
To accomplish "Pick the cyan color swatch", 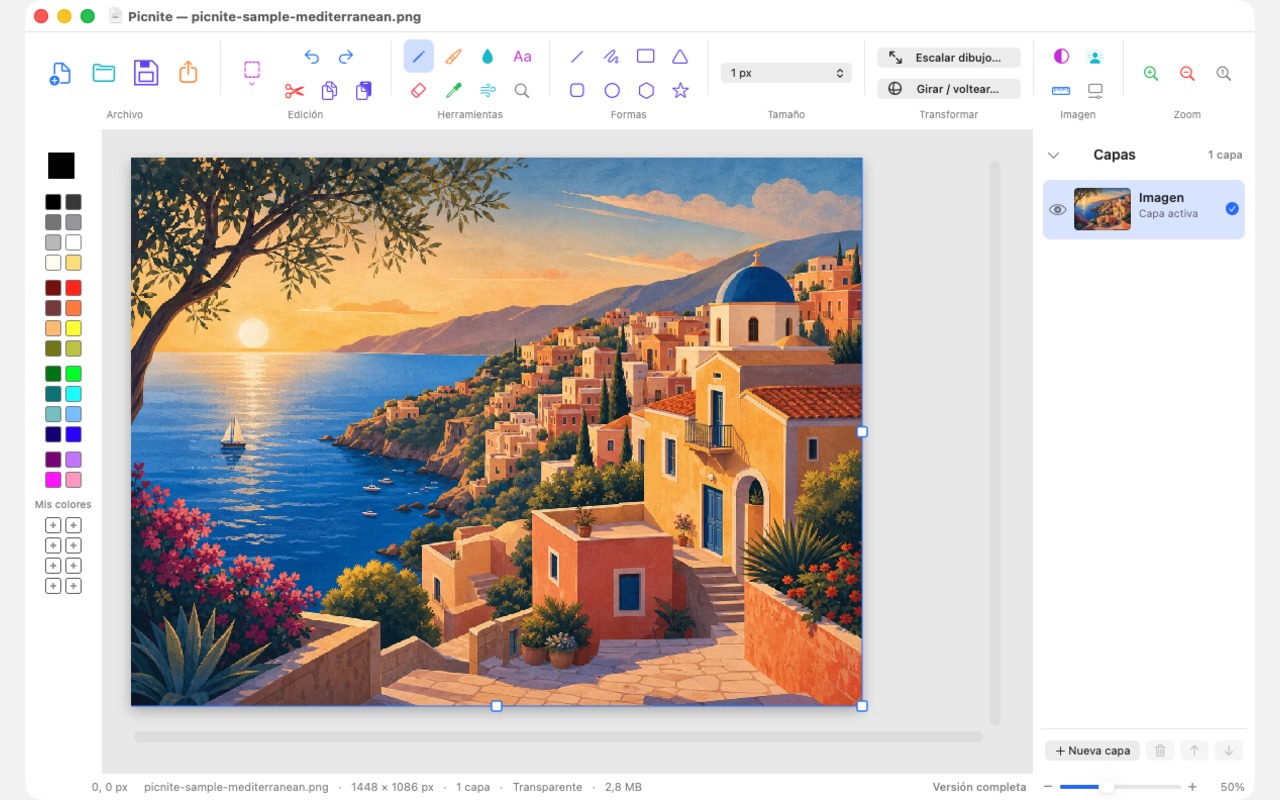I will tap(73, 394).
